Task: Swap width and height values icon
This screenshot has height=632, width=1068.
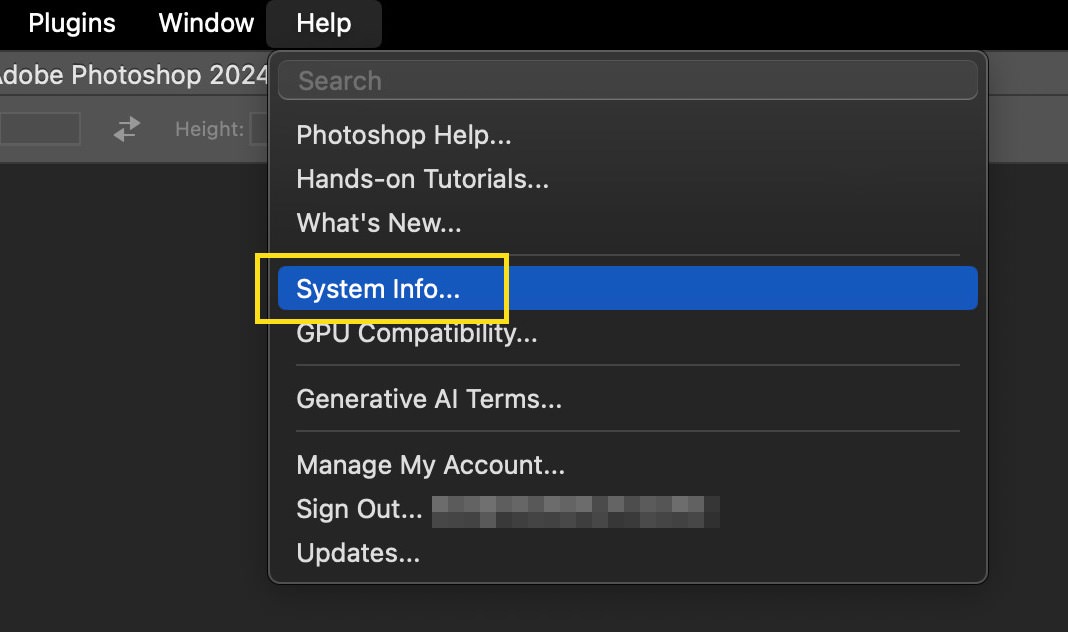Action: (x=127, y=129)
